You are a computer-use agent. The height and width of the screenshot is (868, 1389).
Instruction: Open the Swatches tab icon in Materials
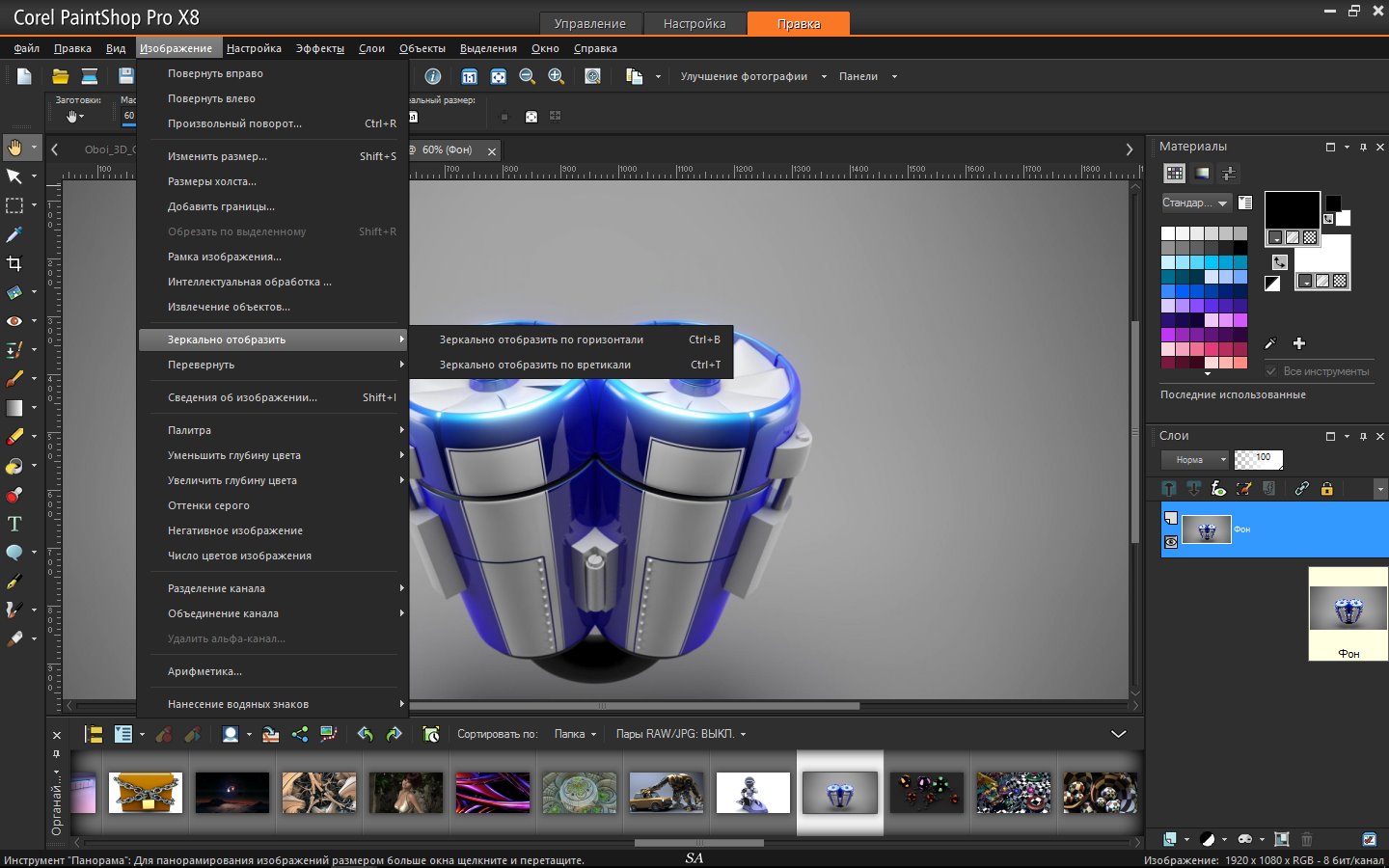coord(1174,174)
